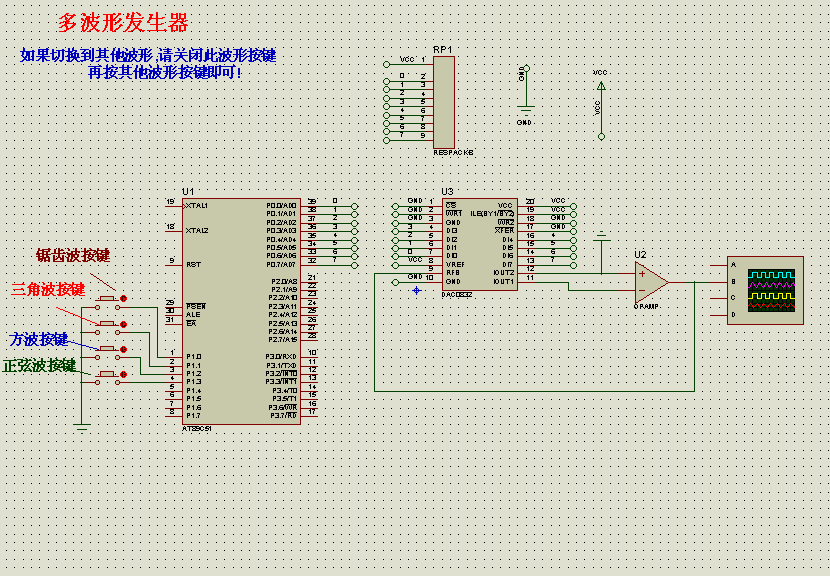Viewport: 830px width, 576px height.
Task: Click the VREF pin label on DAC0832
Action: coord(455,265)
